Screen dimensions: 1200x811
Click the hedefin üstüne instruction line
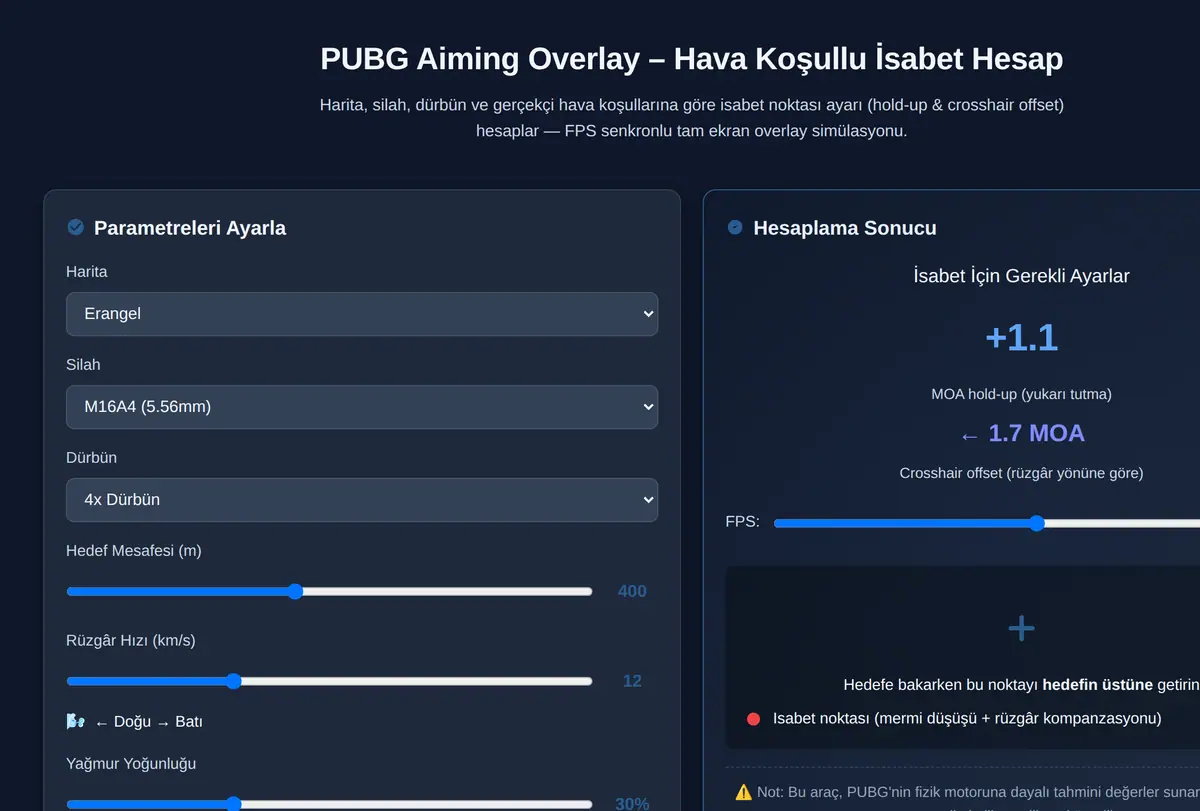[1021, 685]
